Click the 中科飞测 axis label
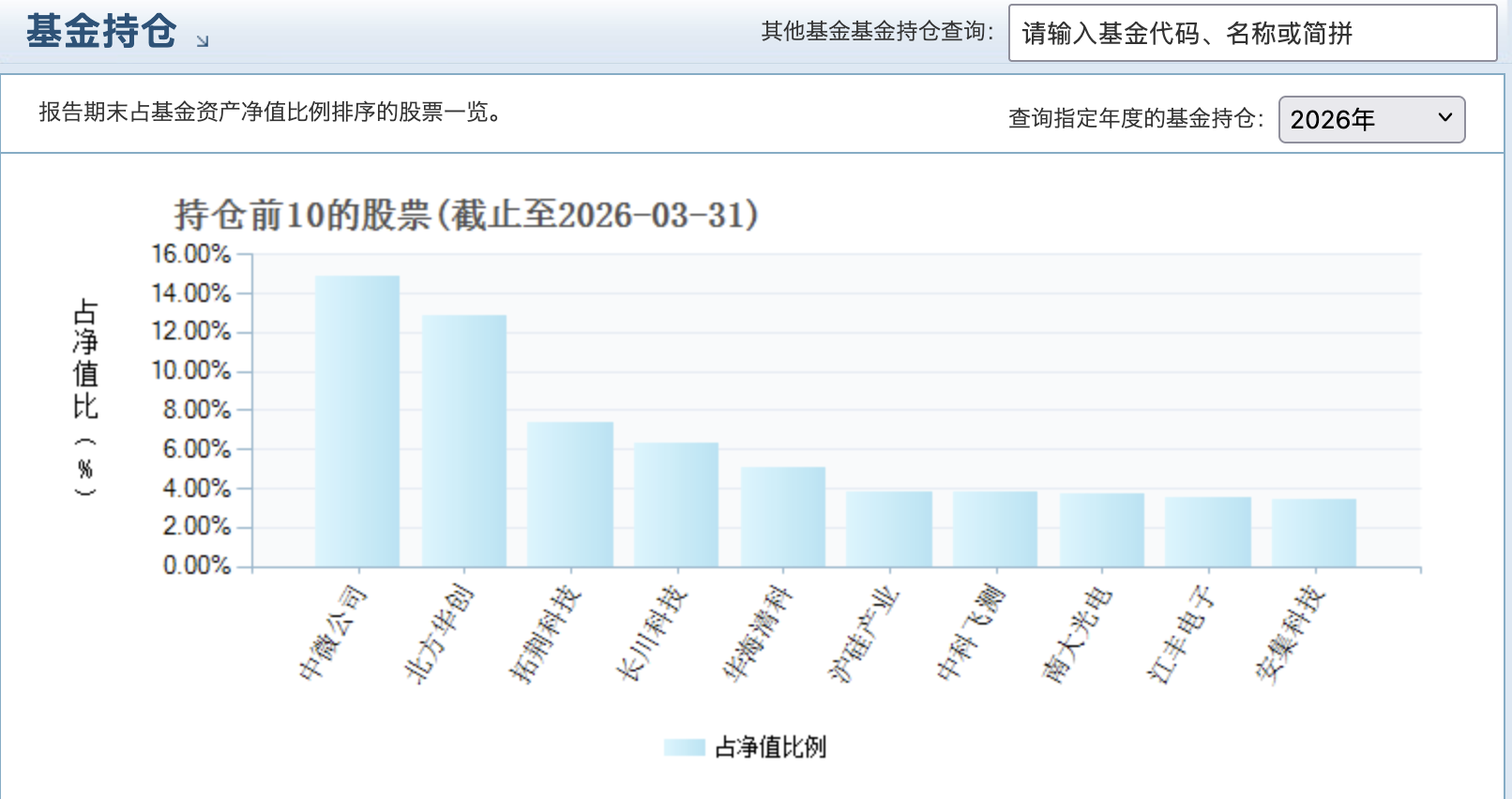 pos(971,632)
